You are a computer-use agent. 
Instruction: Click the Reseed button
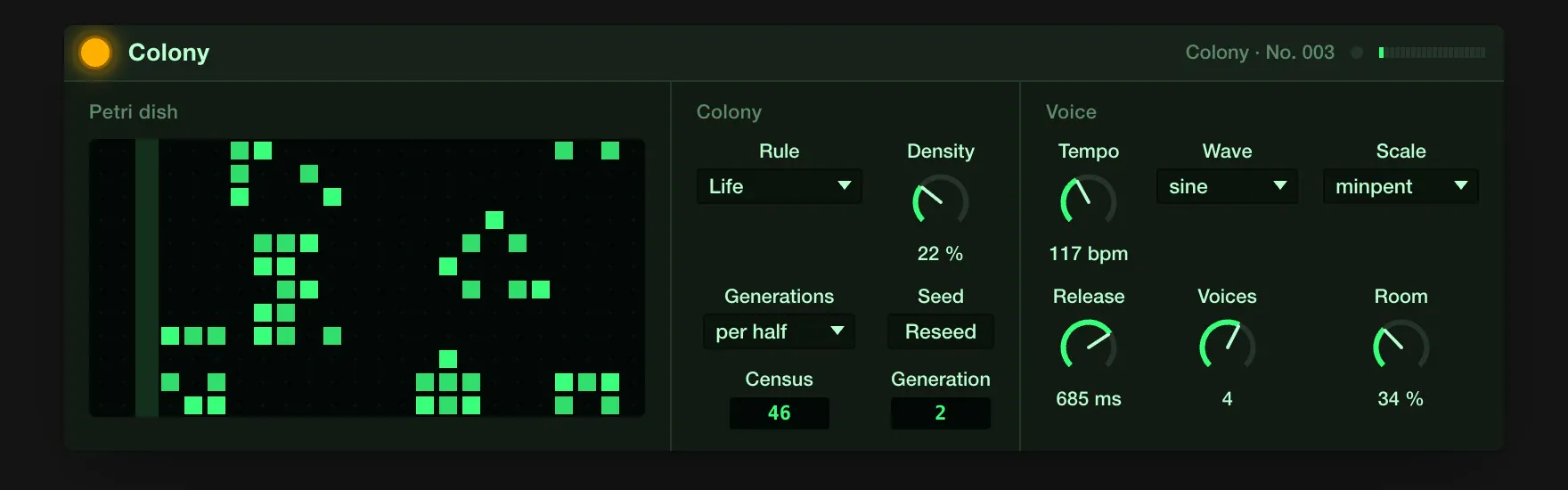941,331
